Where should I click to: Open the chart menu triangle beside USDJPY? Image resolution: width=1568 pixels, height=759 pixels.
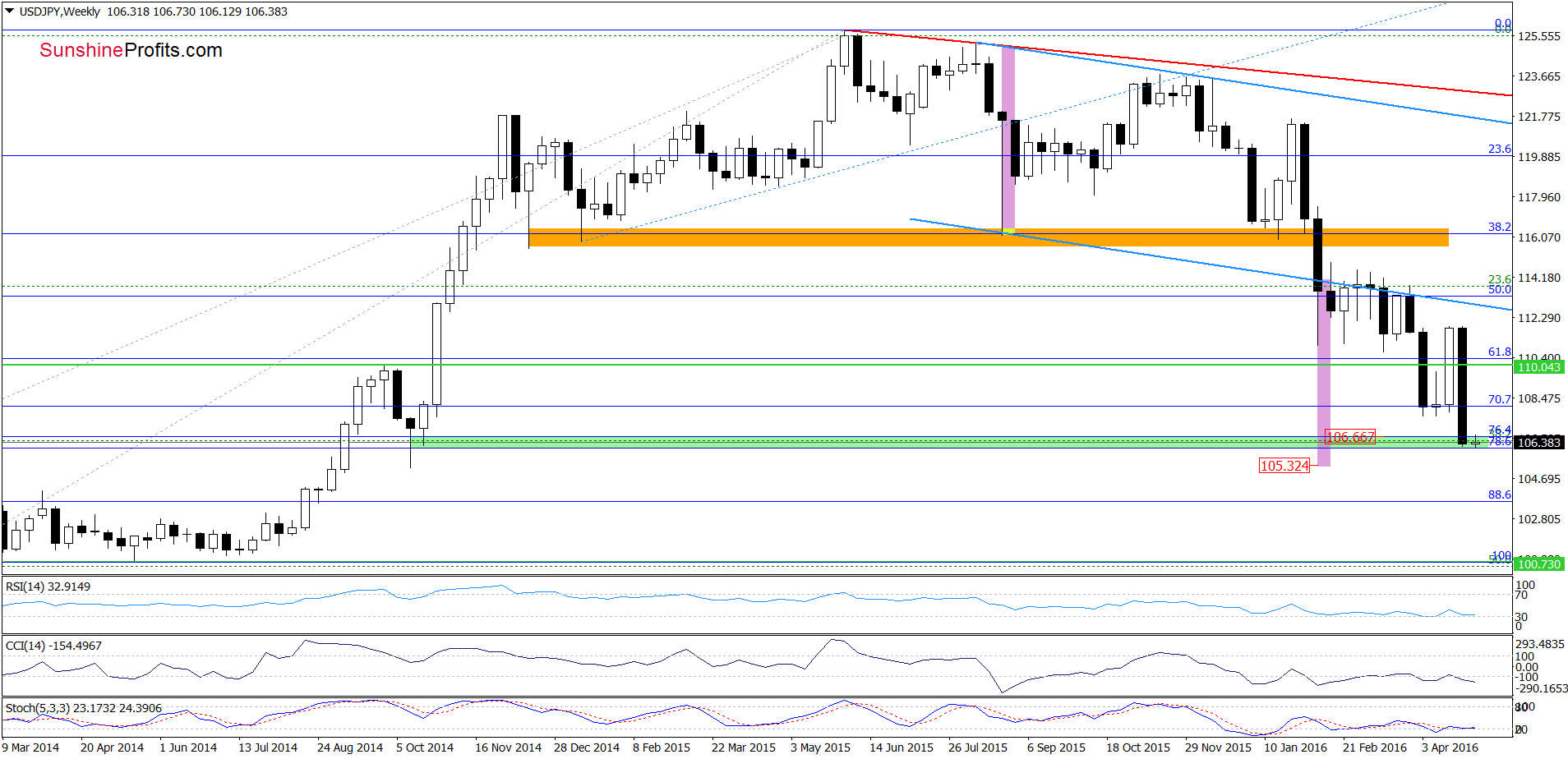[9, 11]
